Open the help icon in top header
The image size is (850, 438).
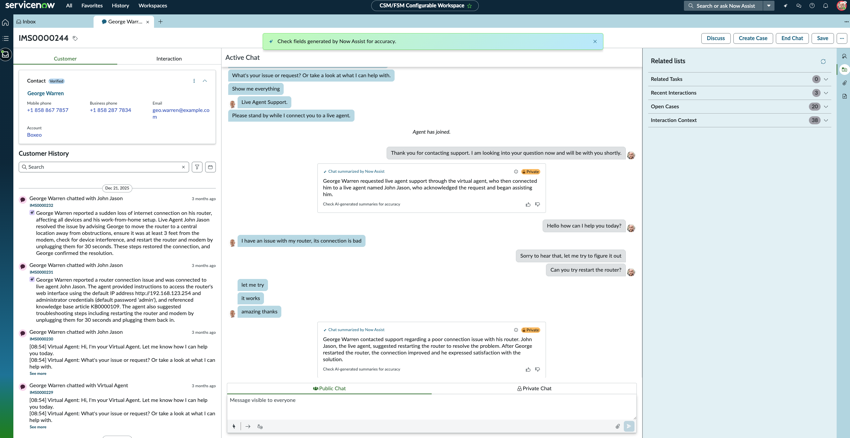812,5
